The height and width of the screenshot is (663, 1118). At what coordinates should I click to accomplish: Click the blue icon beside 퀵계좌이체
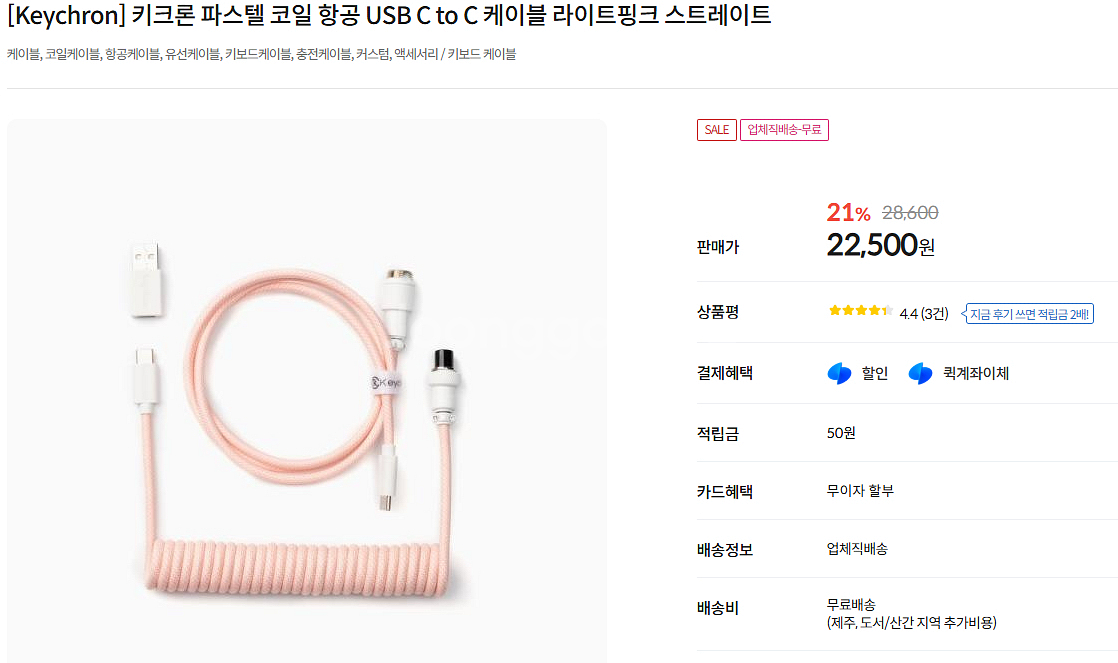[x=920, y=374]
